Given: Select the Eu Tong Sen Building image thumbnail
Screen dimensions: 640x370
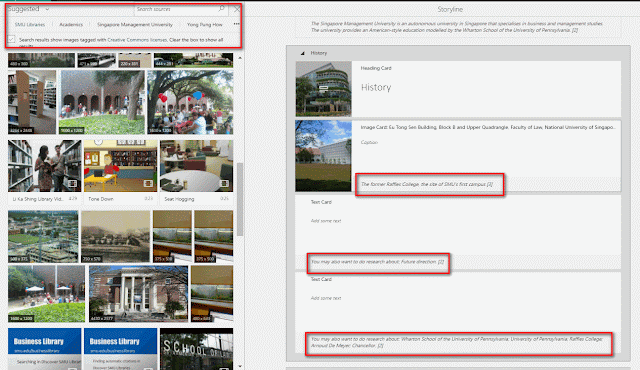Looking at the screenshot, I should click(x=323, y=156).
